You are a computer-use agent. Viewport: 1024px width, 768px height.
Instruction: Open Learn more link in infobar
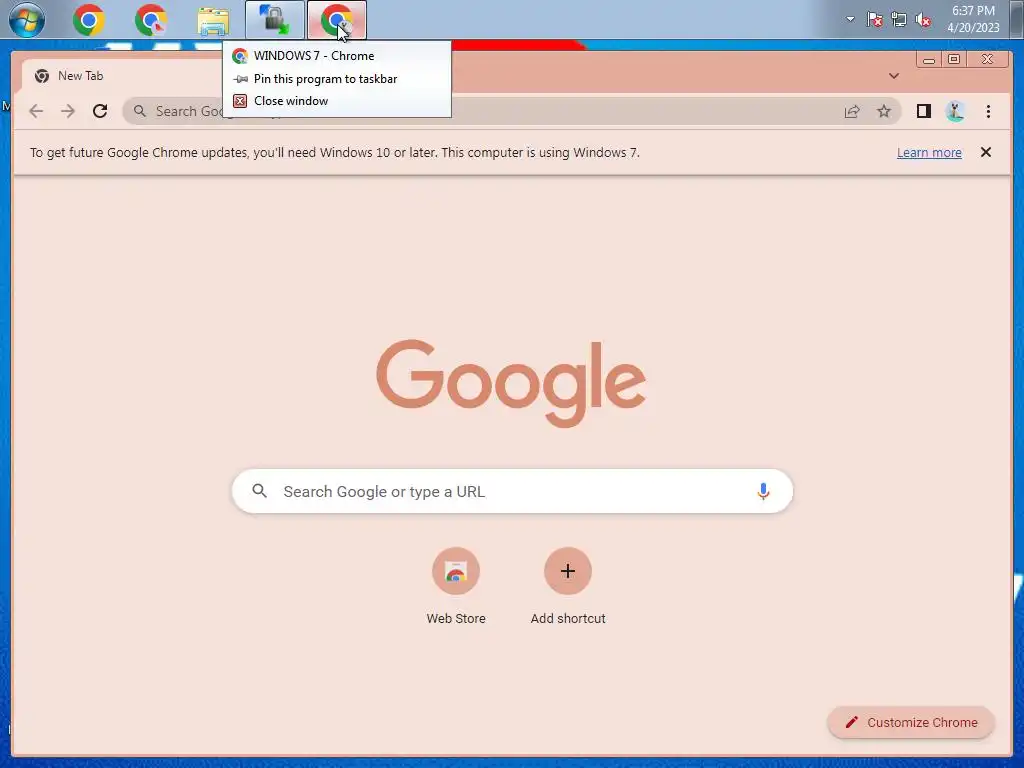tap(929, 153)
